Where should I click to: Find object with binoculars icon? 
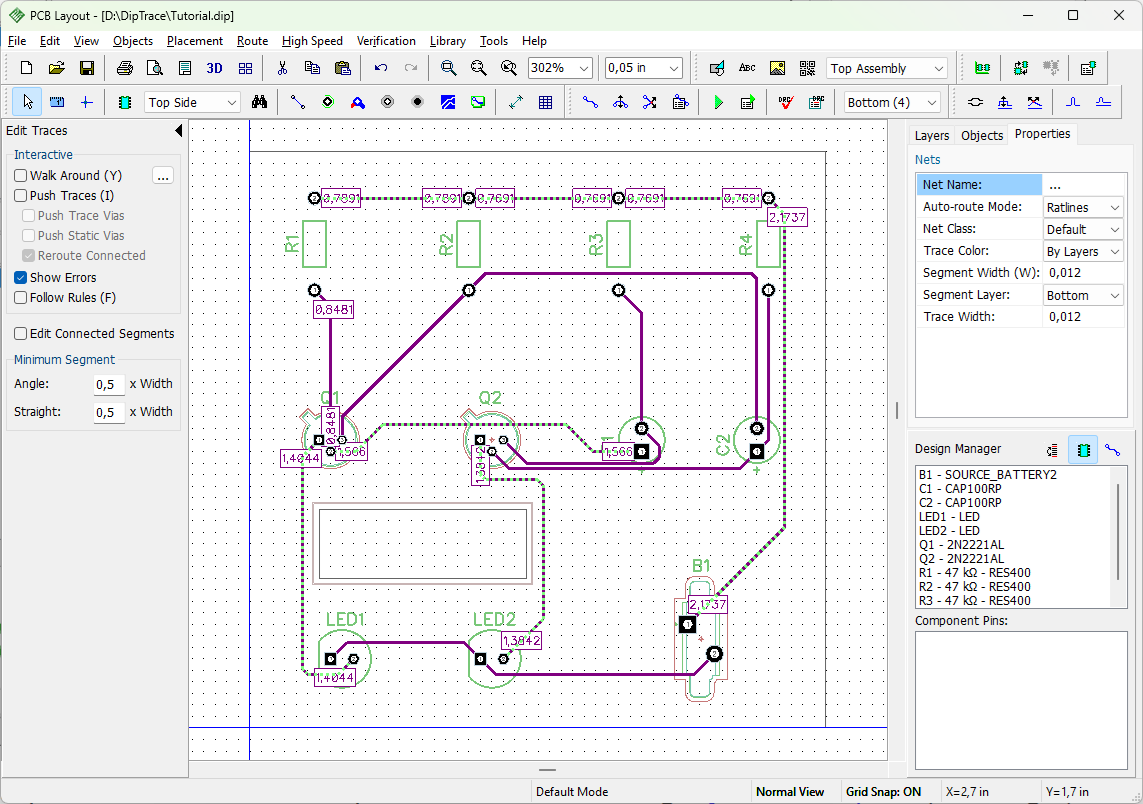click(260, 102)
